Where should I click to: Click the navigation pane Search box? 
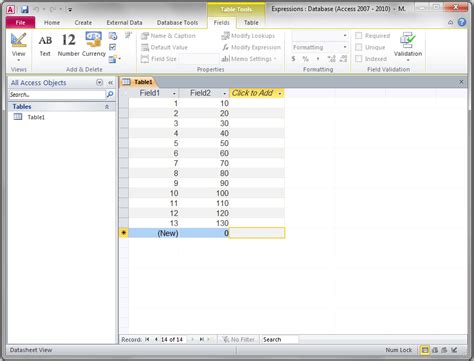point(57,95)
